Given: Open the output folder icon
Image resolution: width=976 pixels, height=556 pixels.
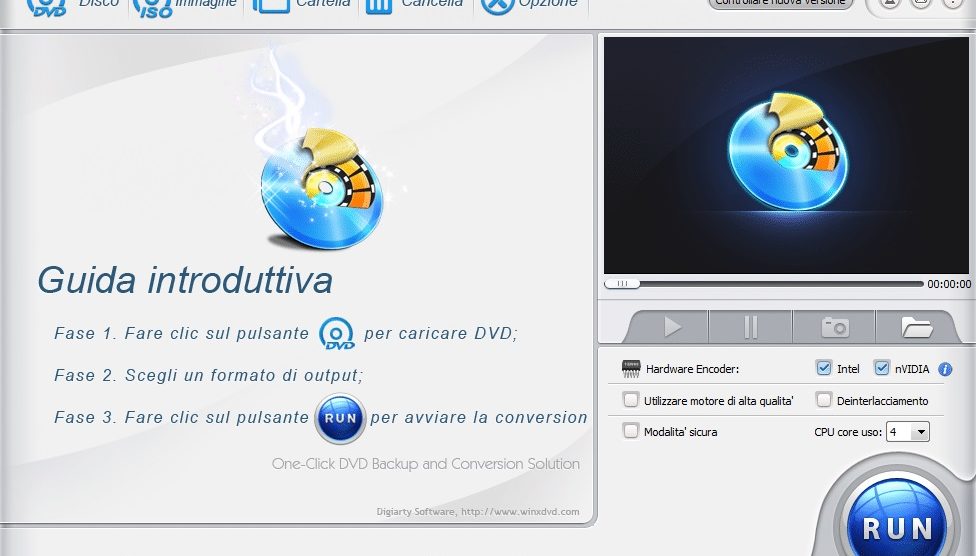Looking at the screenshot, I should click(x=916, y=327).
